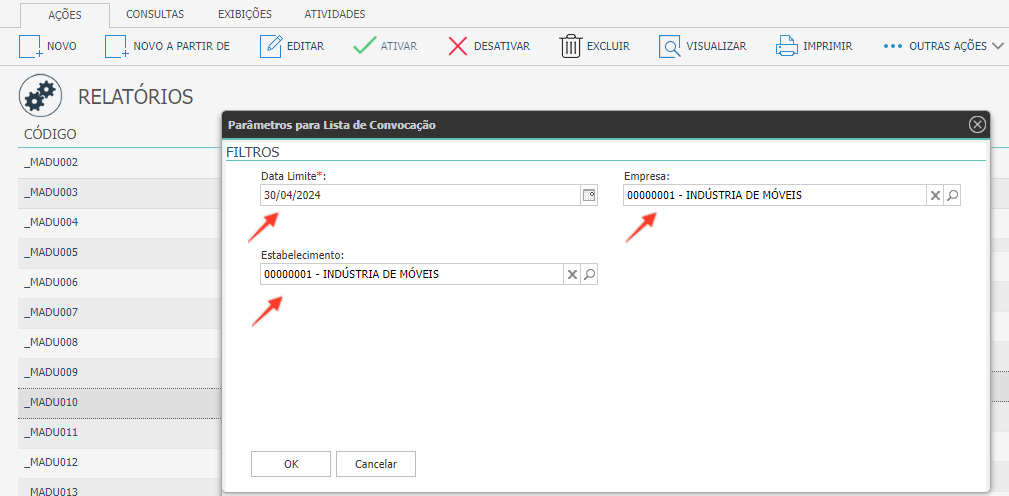Clear the Estabelecimento field value
This screenshot has width=1009, height=496.
point(571,274)
